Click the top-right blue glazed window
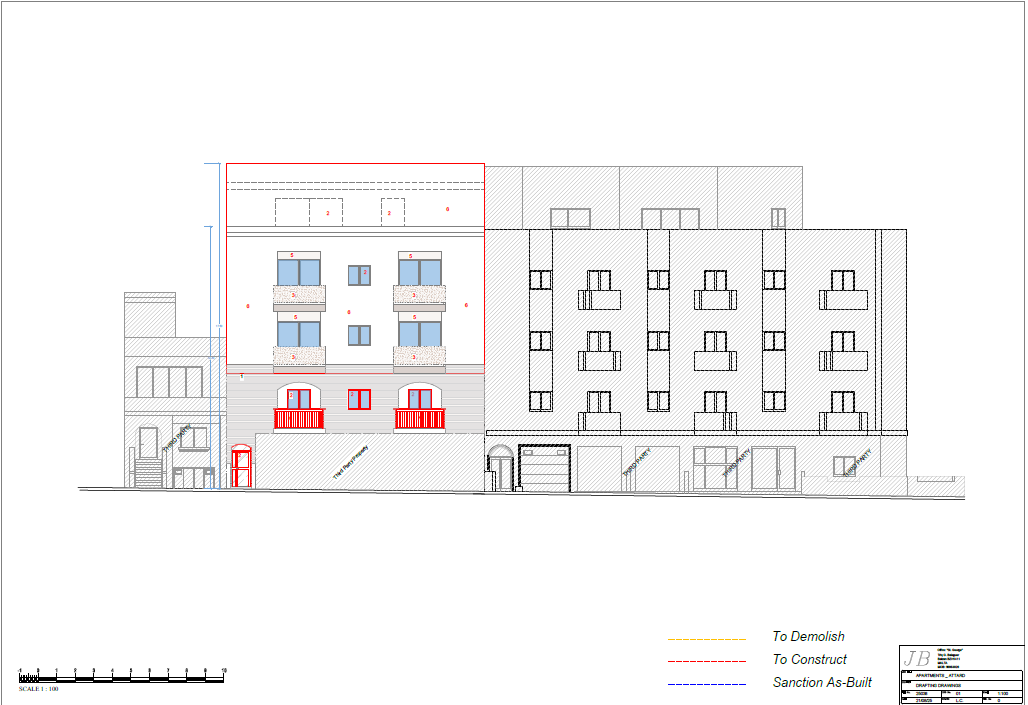This screenshot has width=1028, height=705. pos(420,272)
